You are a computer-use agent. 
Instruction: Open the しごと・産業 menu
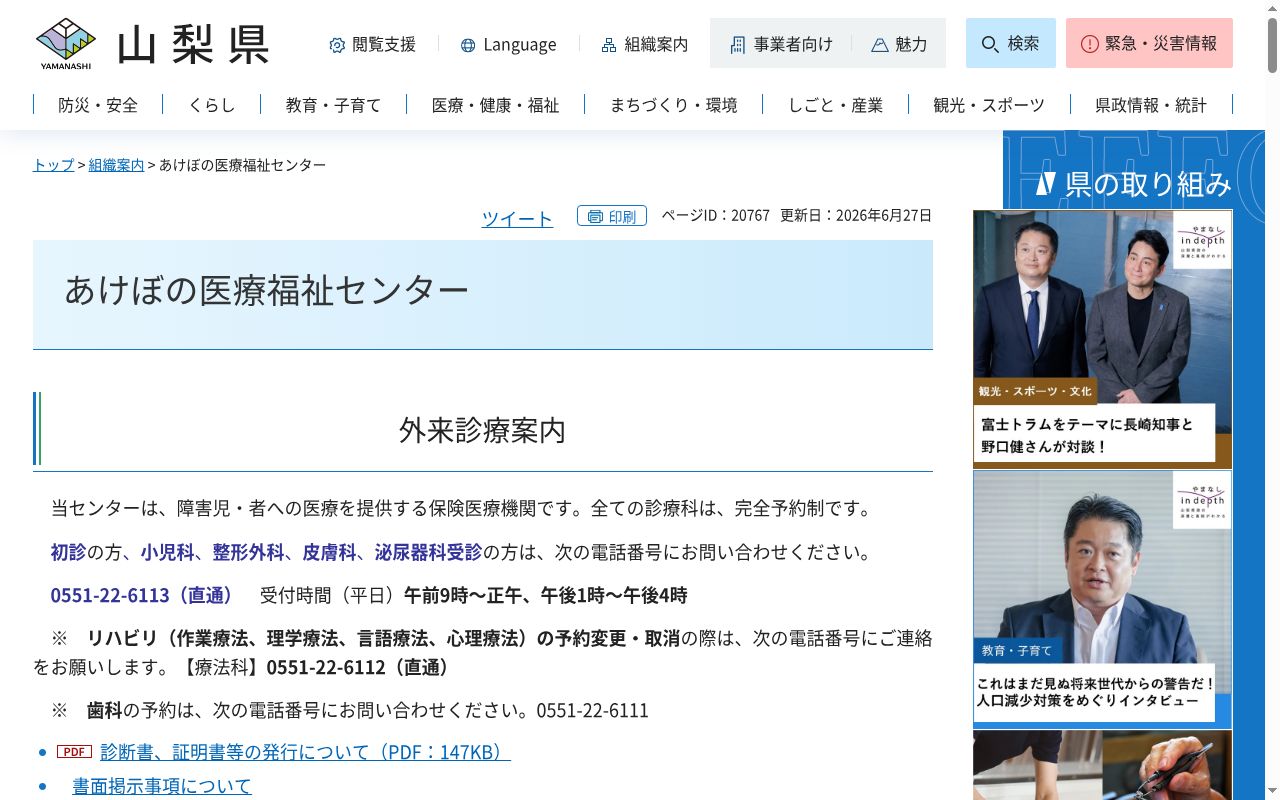(x=836, y=105)
